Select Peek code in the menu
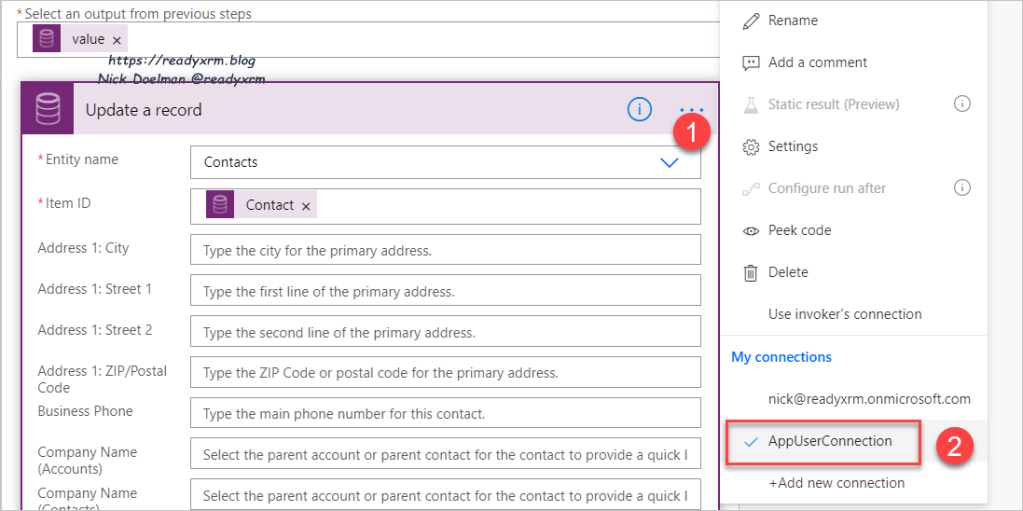 [x=799, y=230]
